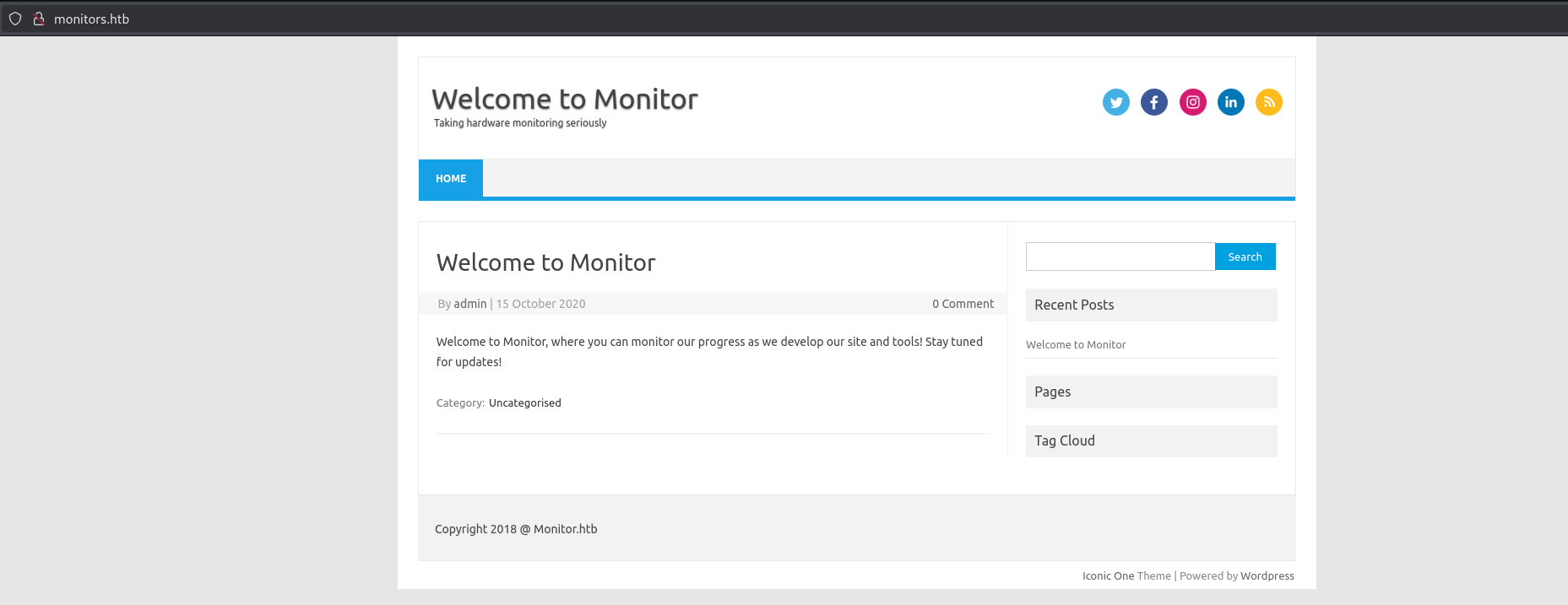Click the Facebook social icon
The height and width of the screenshot is (605, 1568).
[x=1153, y=102]
